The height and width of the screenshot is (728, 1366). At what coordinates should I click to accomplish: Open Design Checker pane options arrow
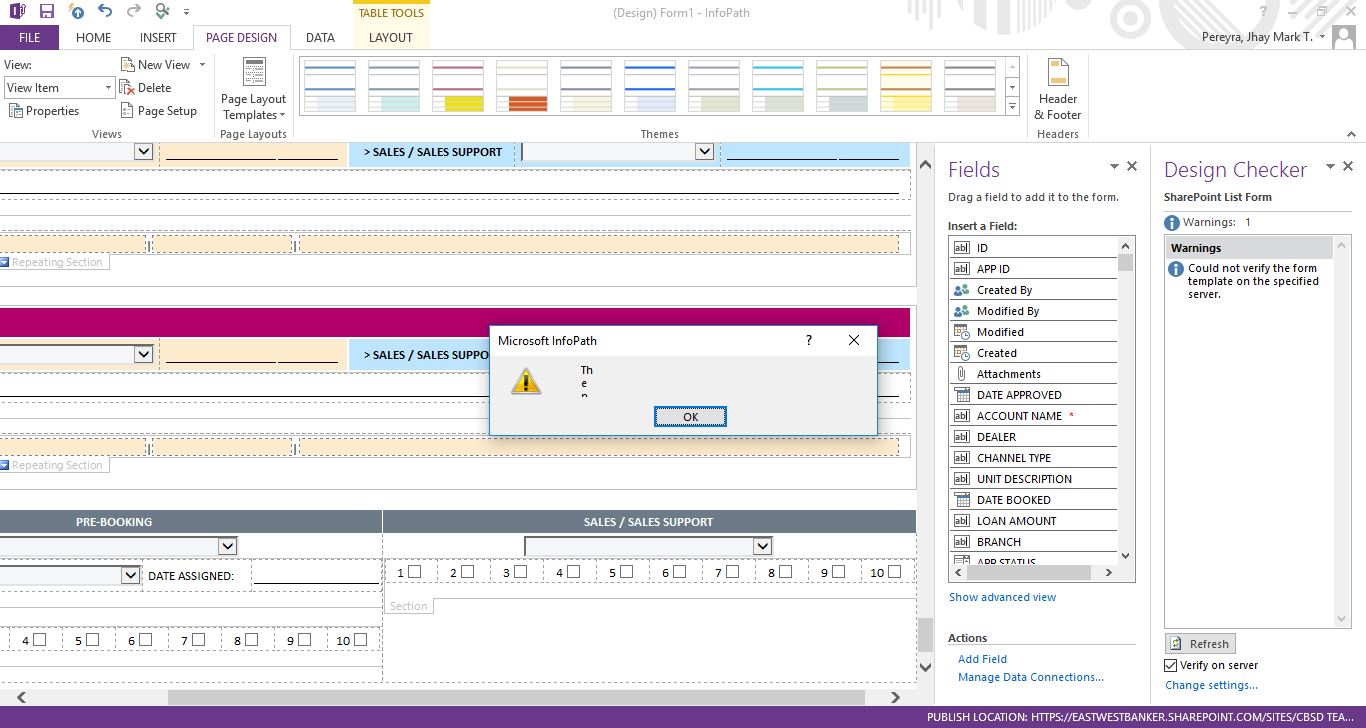[1330, 167]
